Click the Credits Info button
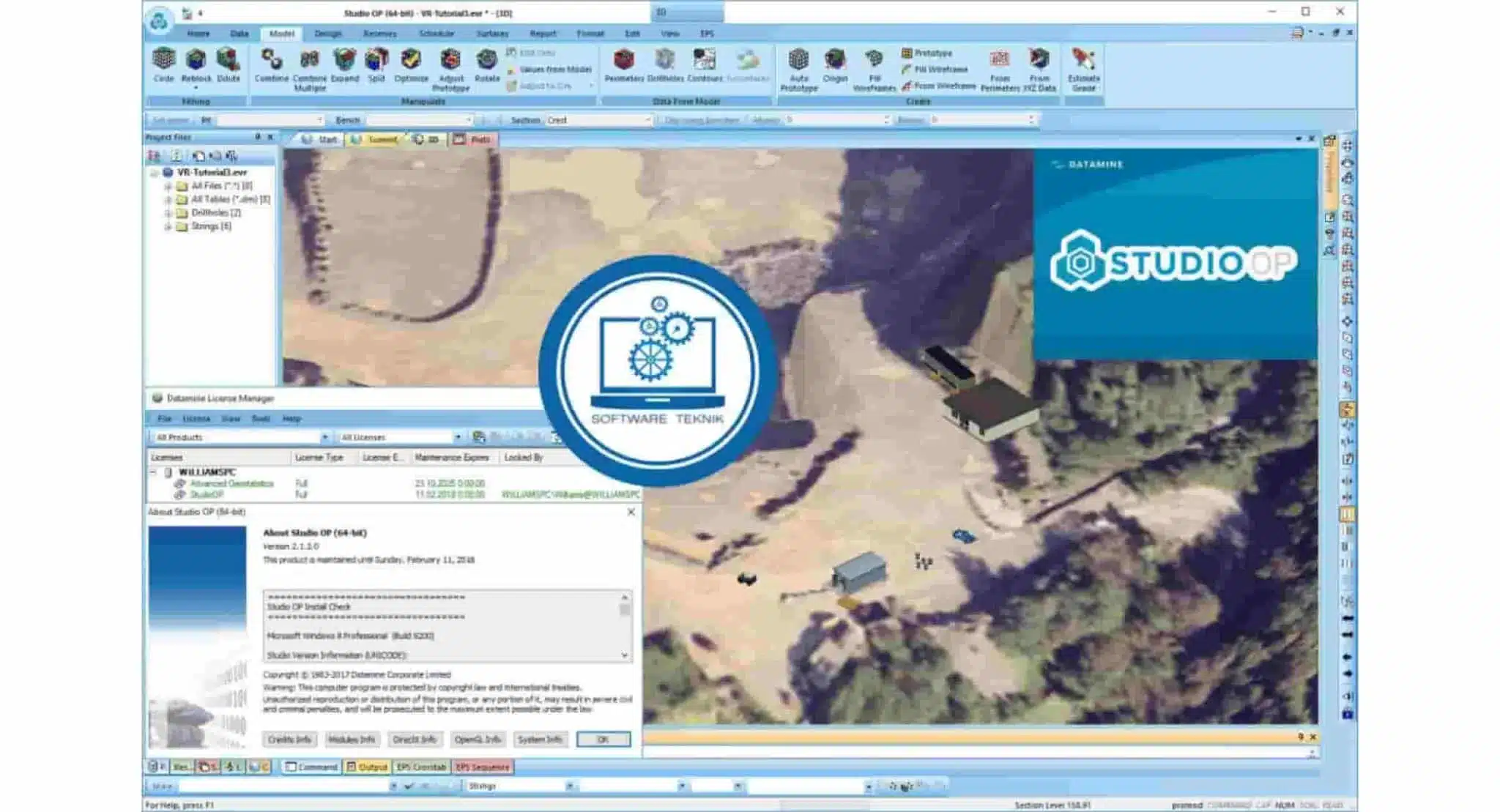1500x812 pixels. click(289, 740)
